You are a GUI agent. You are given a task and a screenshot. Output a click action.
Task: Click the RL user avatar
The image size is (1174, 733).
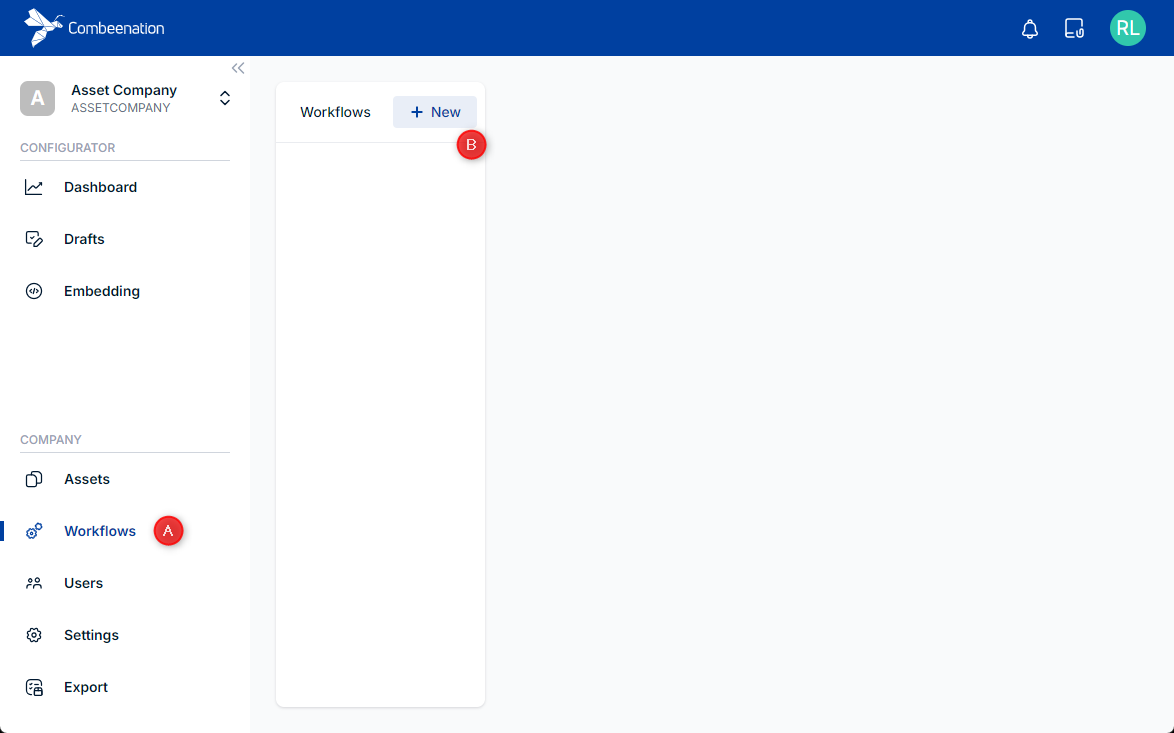click(1128, 28)
